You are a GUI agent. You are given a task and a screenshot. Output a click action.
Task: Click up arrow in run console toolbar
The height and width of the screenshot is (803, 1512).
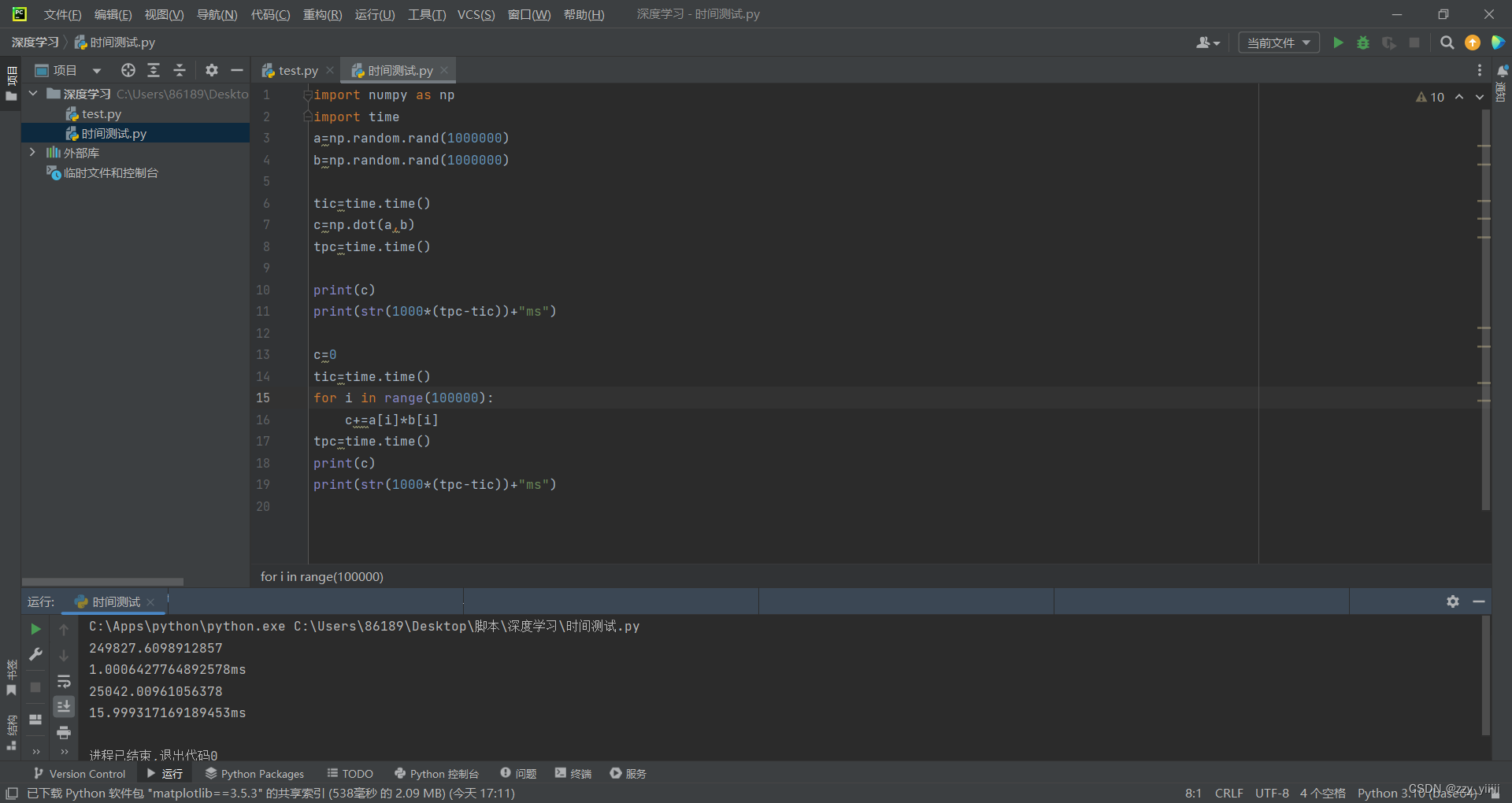point(64,629)
